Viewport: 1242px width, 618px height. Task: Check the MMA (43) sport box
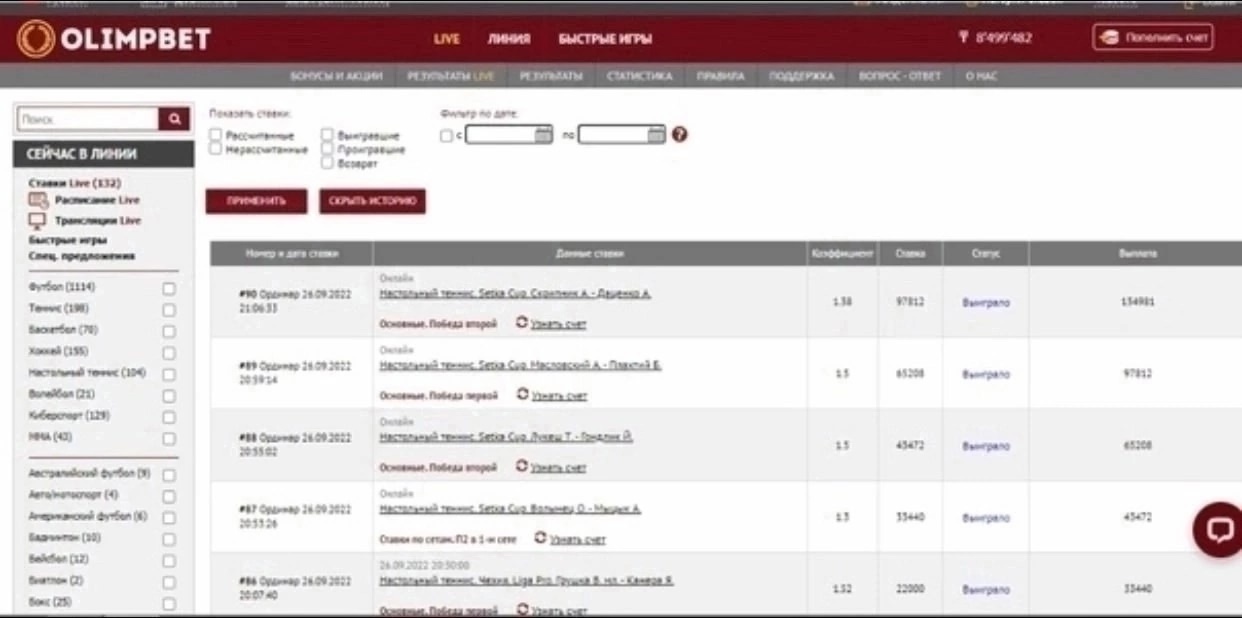click(169, 438)
